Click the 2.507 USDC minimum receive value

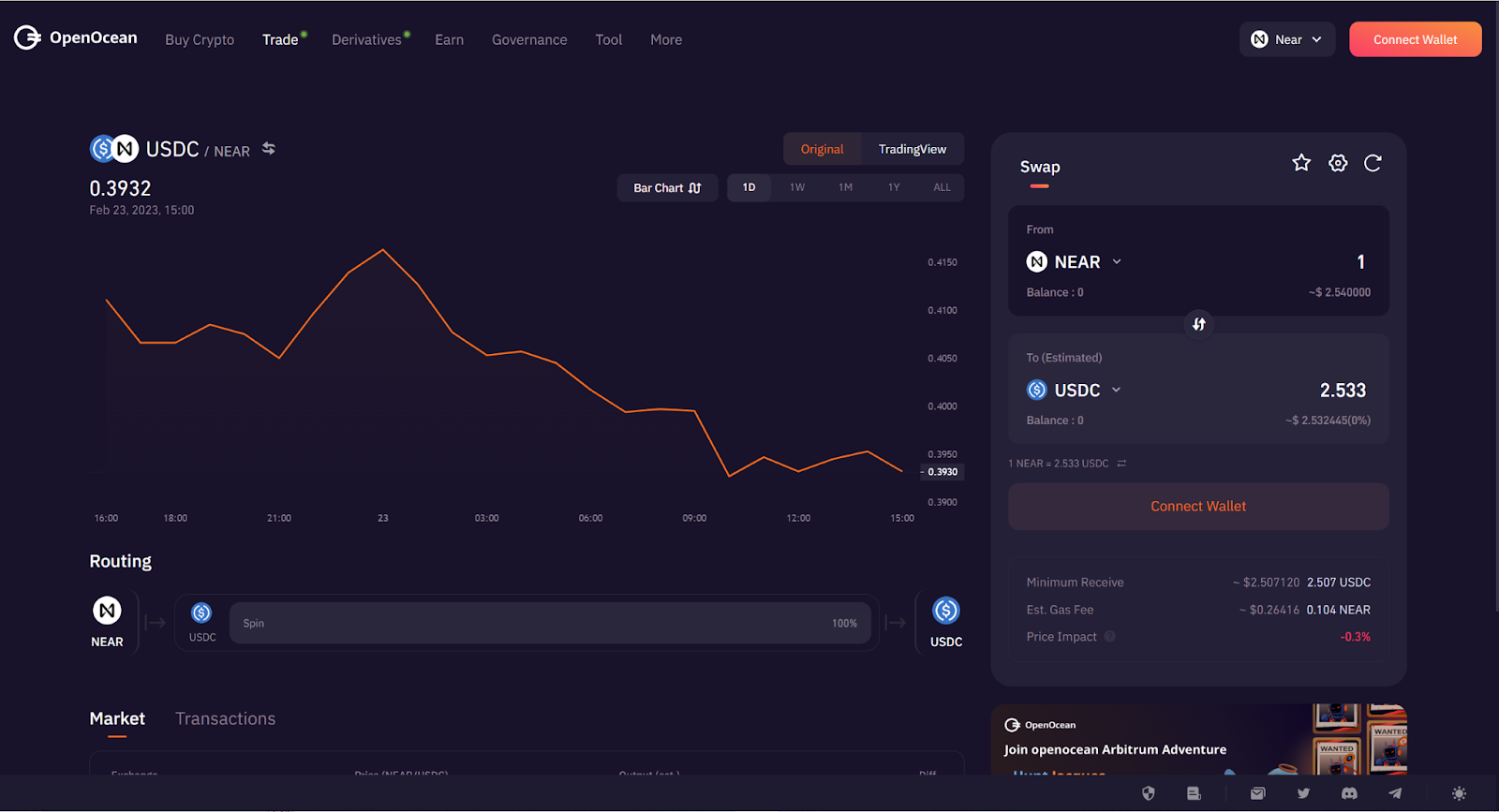click(x=1339, y=583)
